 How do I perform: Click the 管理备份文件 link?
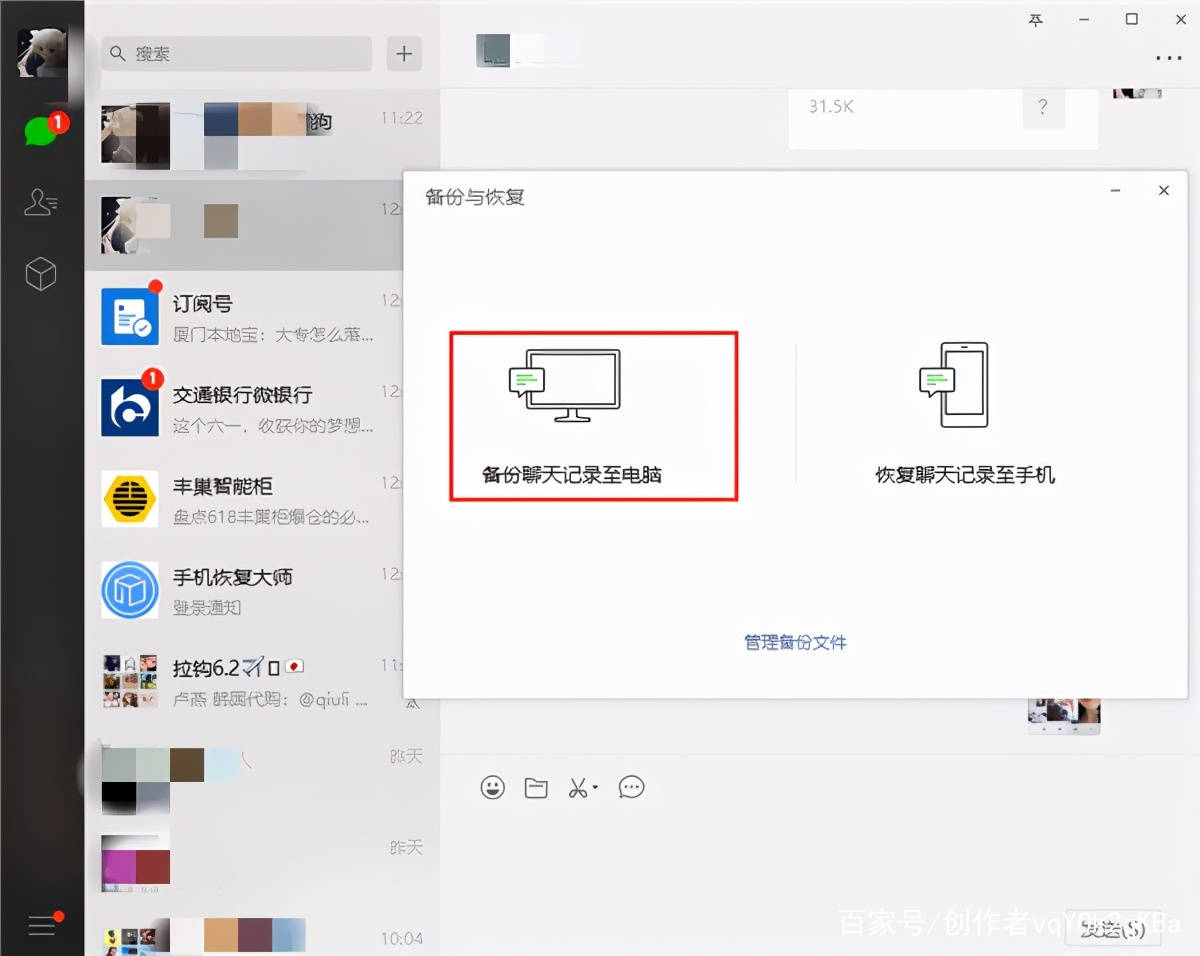click(795, 642)
